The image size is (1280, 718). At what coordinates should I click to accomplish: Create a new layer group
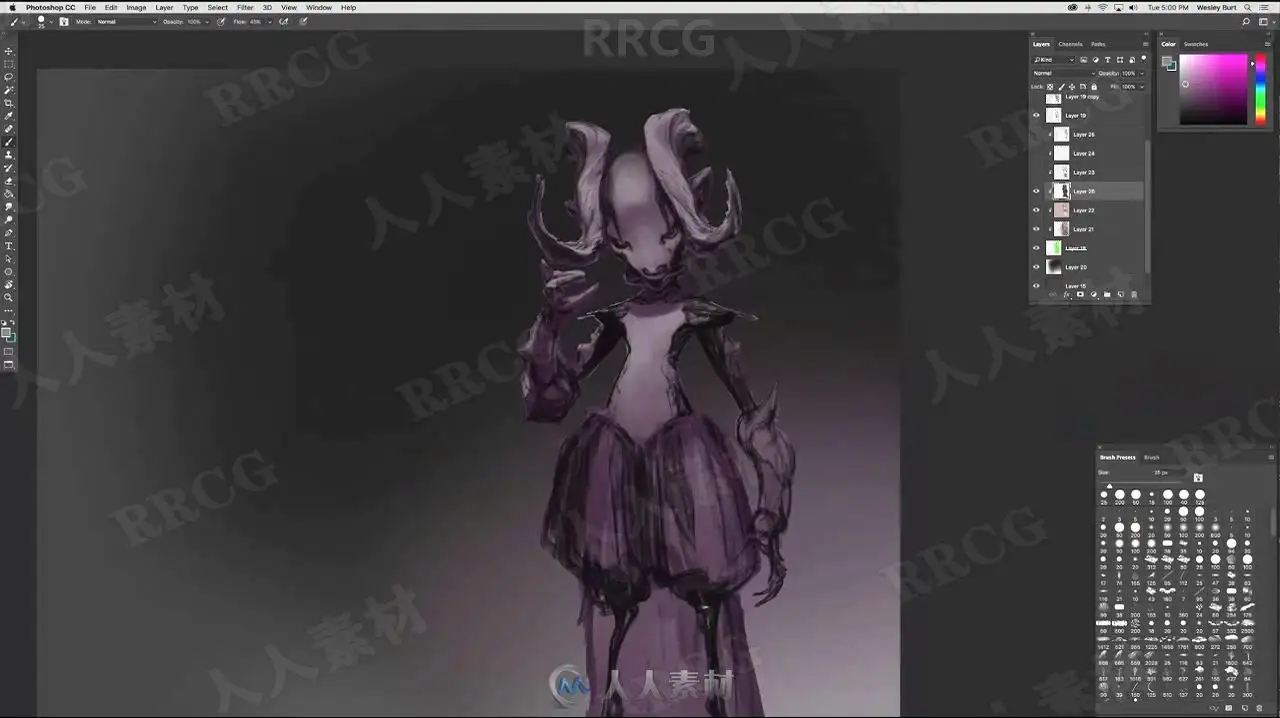pos(1107,294)
